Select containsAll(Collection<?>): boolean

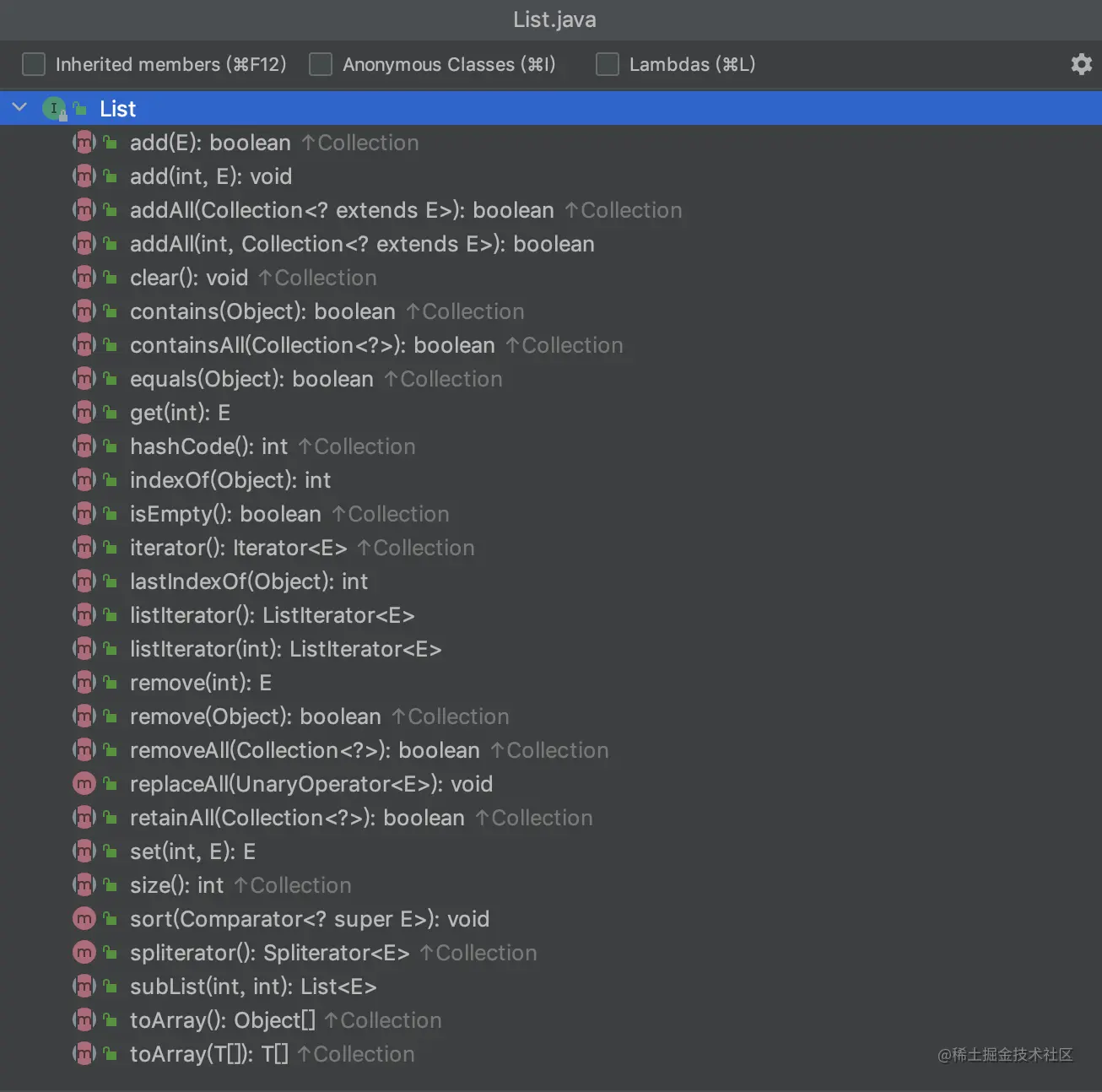(x=312, y=345)
